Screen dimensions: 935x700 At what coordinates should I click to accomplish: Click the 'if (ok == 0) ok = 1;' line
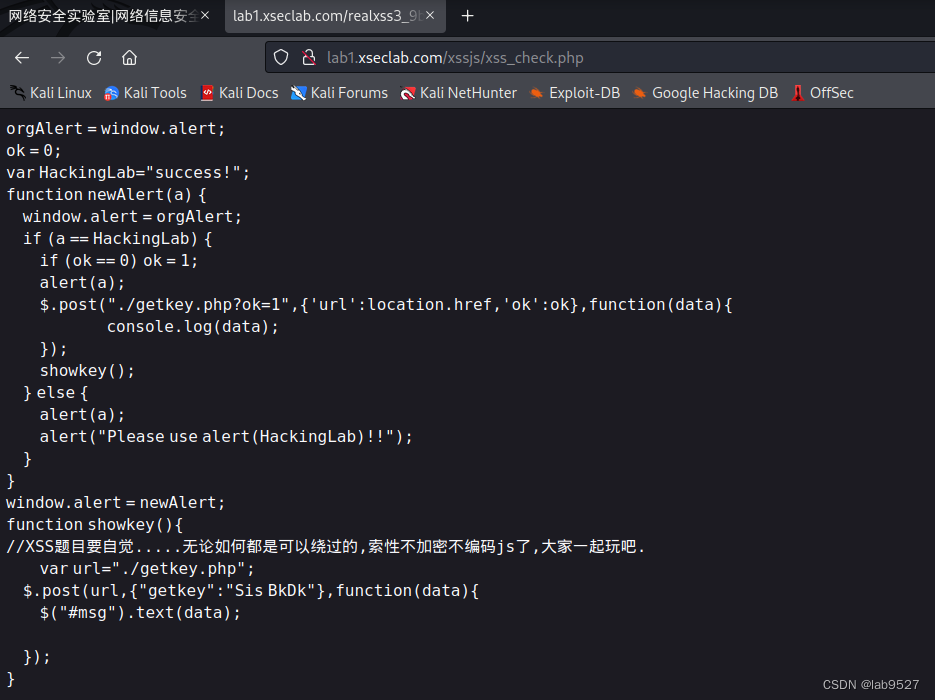(x=119, y=261)
